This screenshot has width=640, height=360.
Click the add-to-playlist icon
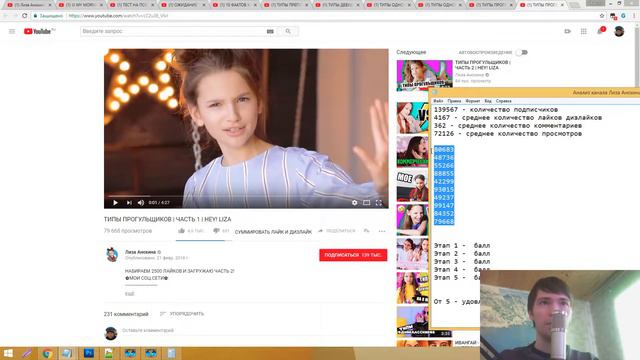(x=367, y=231)
